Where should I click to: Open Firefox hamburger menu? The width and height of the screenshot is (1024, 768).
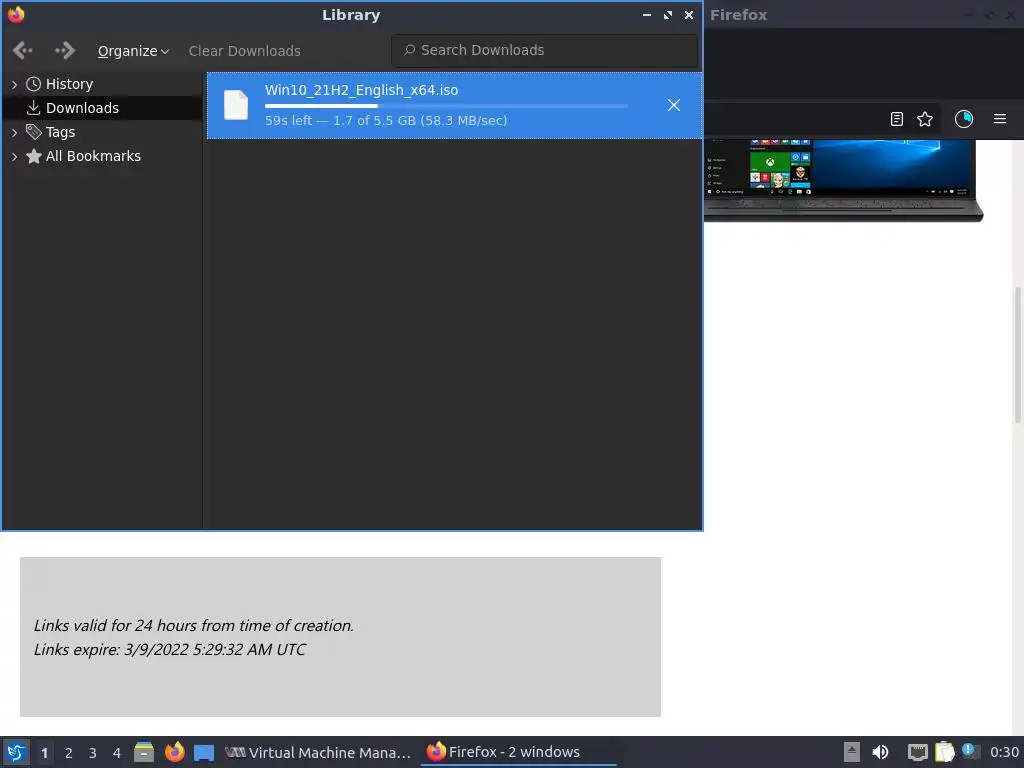tap(1000, 119)
